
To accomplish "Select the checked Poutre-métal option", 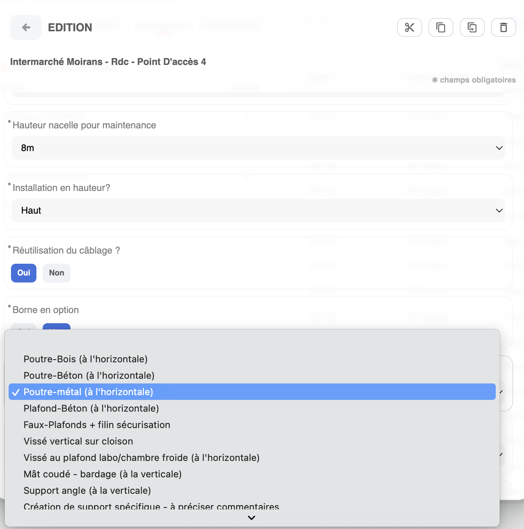I will [x=252, y=392].
